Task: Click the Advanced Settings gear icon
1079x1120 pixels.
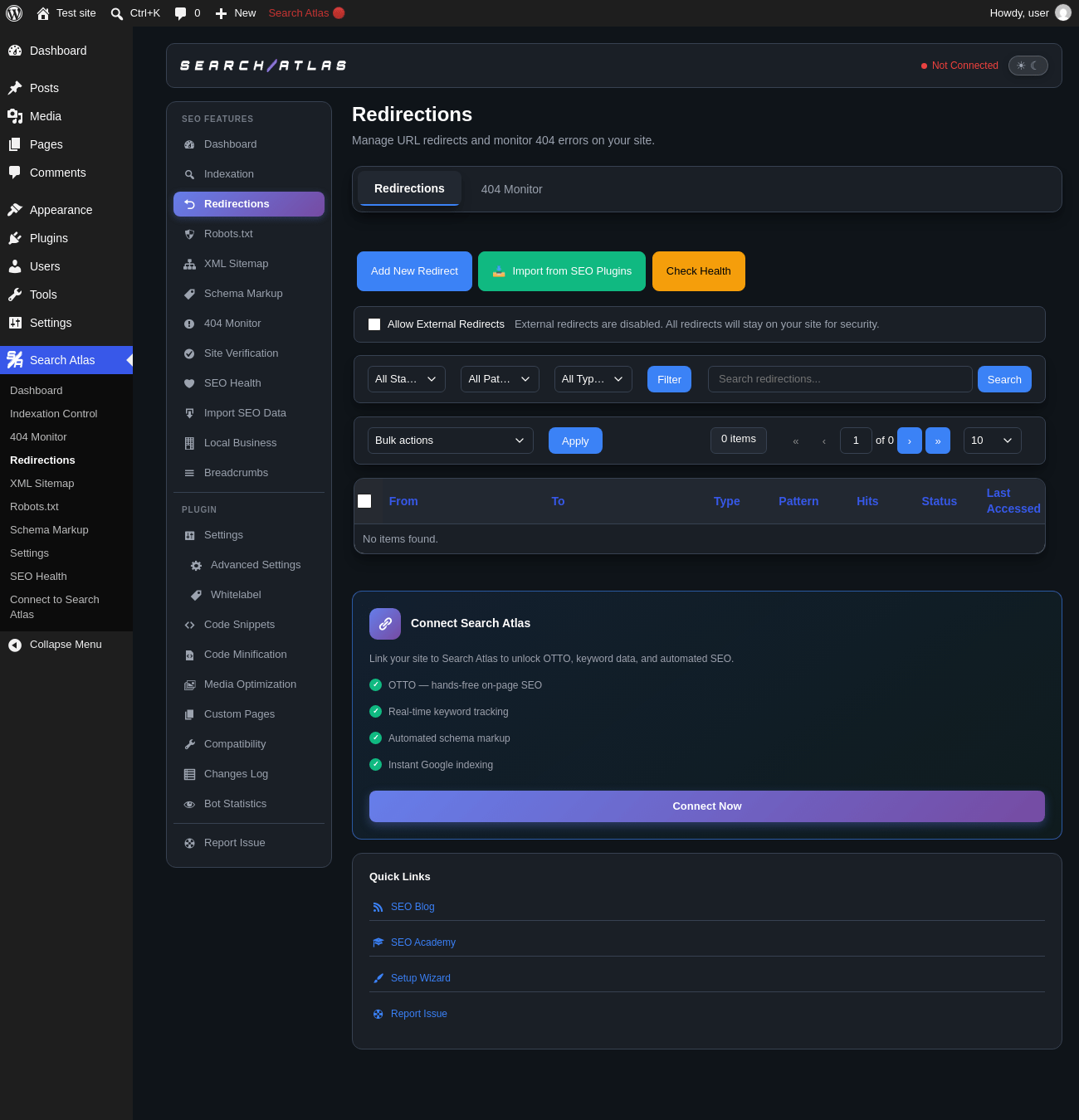Action: (196, 565)
